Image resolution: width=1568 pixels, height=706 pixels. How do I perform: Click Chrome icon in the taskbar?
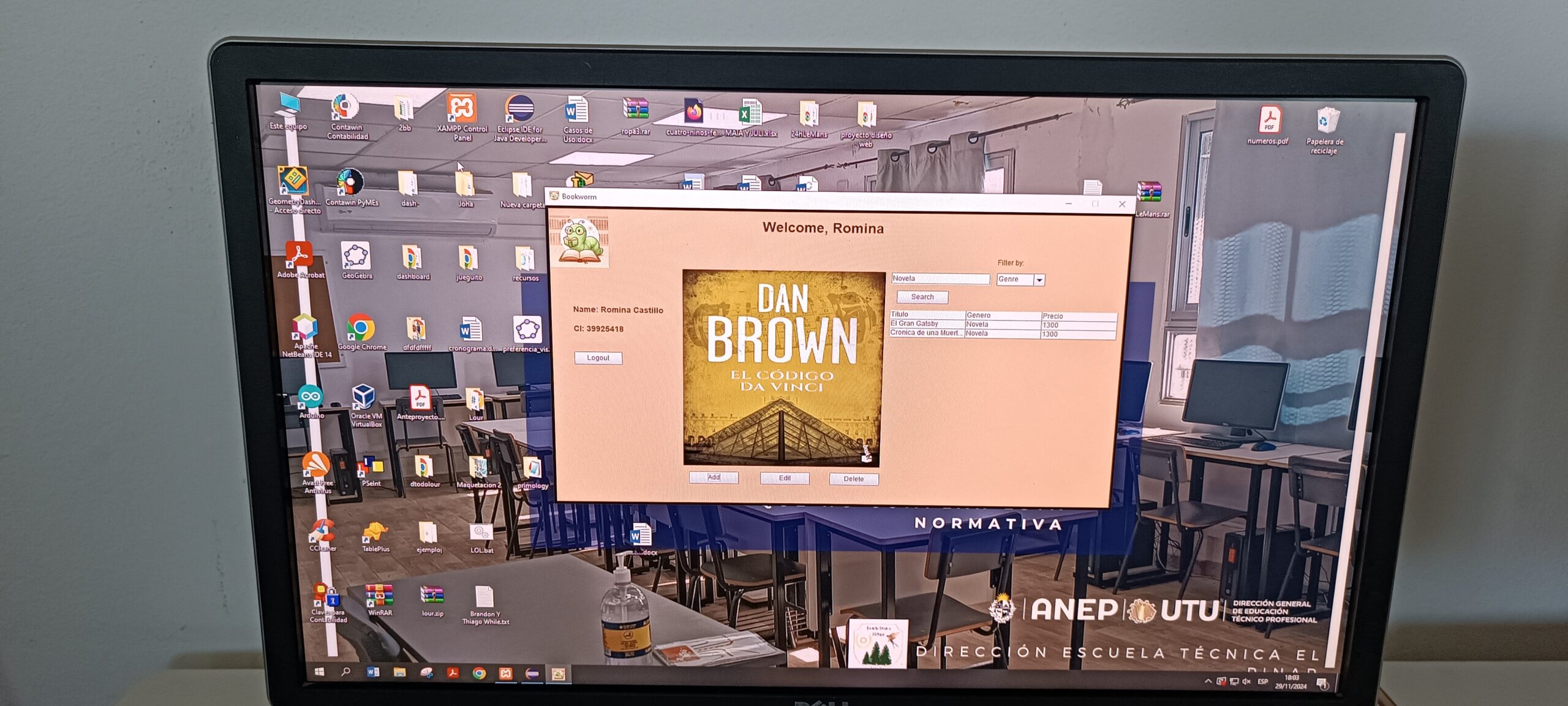click(x=479, y=673)
